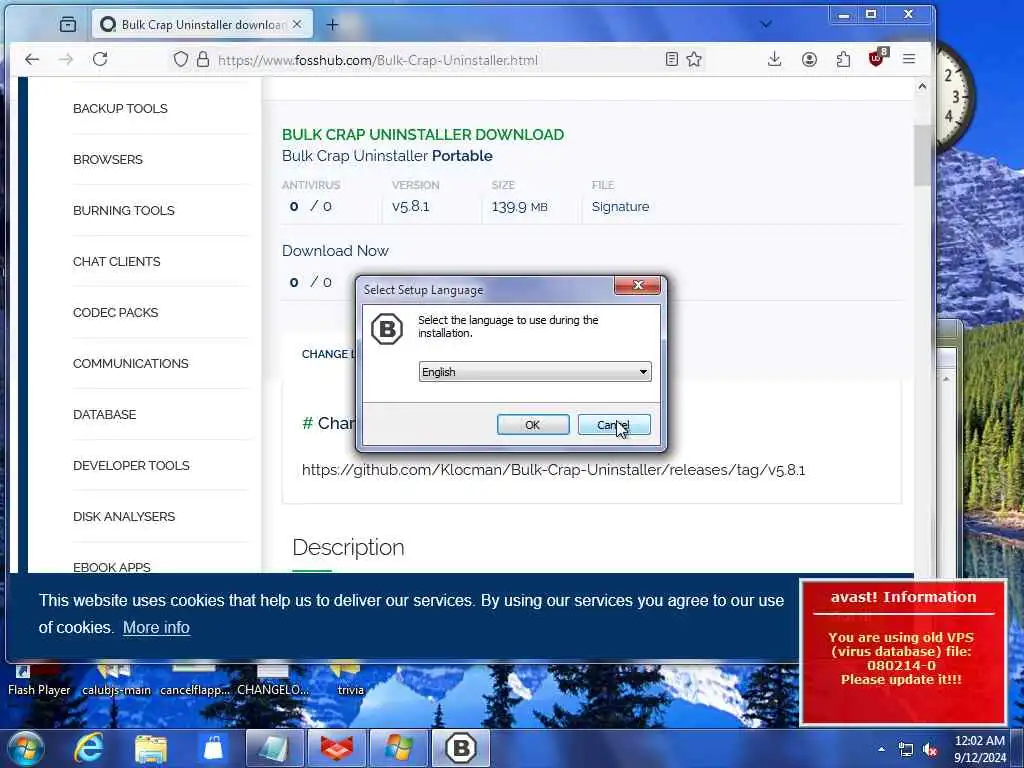Go back with the browser back arrow
This screenshot has width=1024, height=768.
point(32,59)
